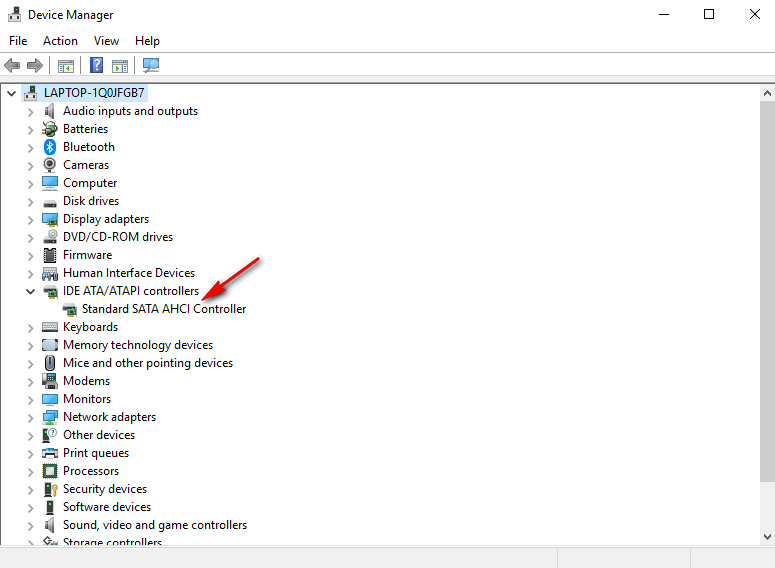This screenshot has height=568, width=775.
Task: Click the Mice and other pointing devices icon
Action: pos(49,363)
